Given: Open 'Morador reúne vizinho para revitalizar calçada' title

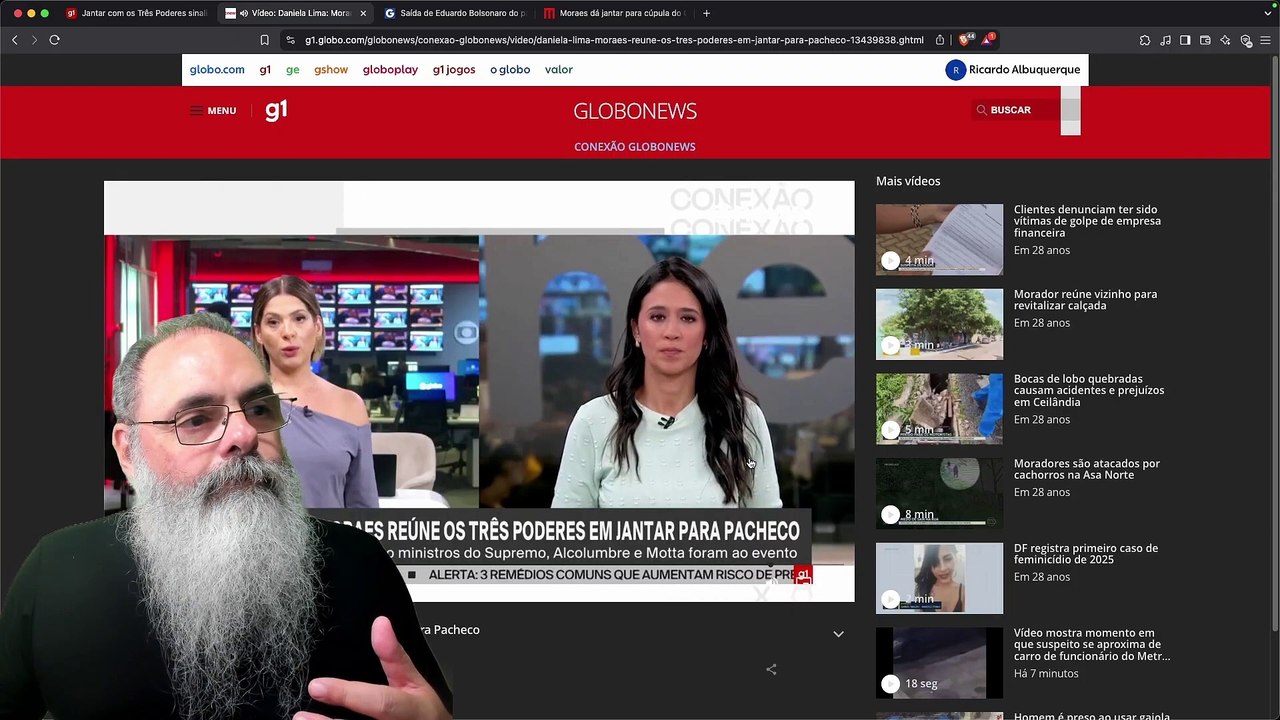Looking at the screenshot, I should pyautogui.click(x=1085, y=300).
